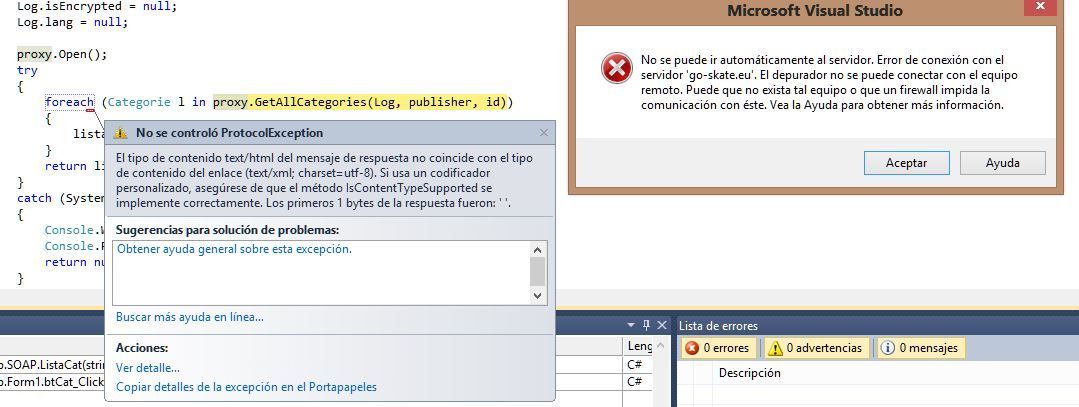Click the Ayuda button in error dialog
This screenshot has height=407, width=1079.
(x=1003, y=163)
